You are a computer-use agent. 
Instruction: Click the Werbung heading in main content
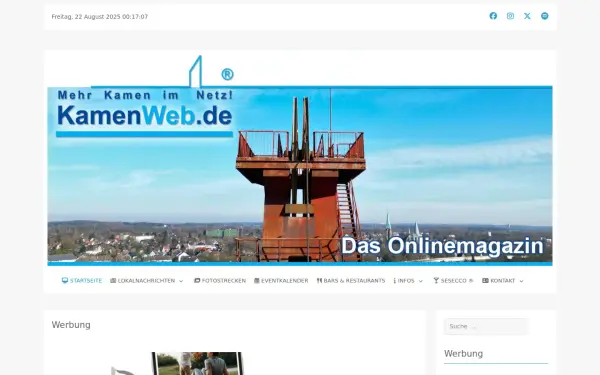coord(71,325)
